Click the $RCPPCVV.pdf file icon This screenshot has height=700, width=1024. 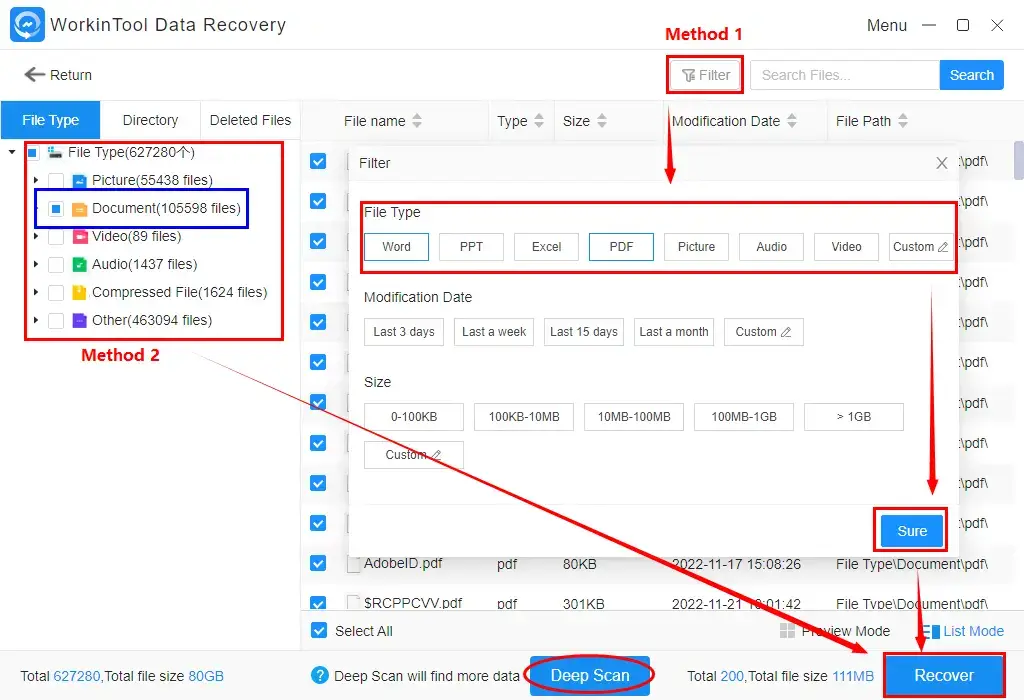tap(353, 602)
